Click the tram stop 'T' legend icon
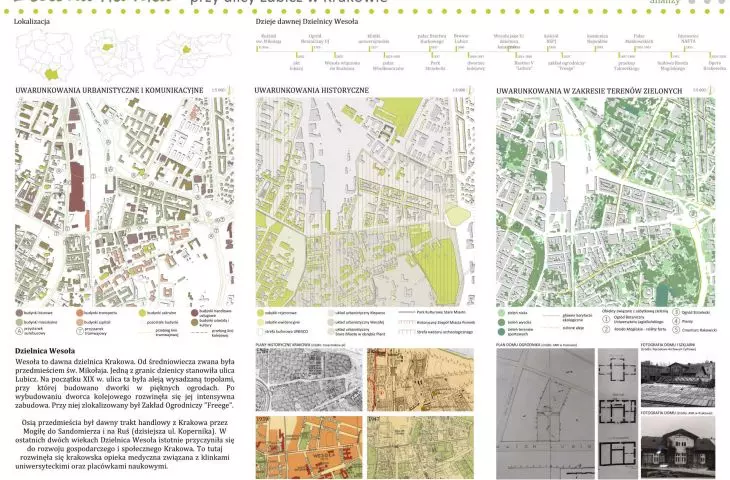Image resolution: width=730 pixels, height=480 pixels. point(80,331)
